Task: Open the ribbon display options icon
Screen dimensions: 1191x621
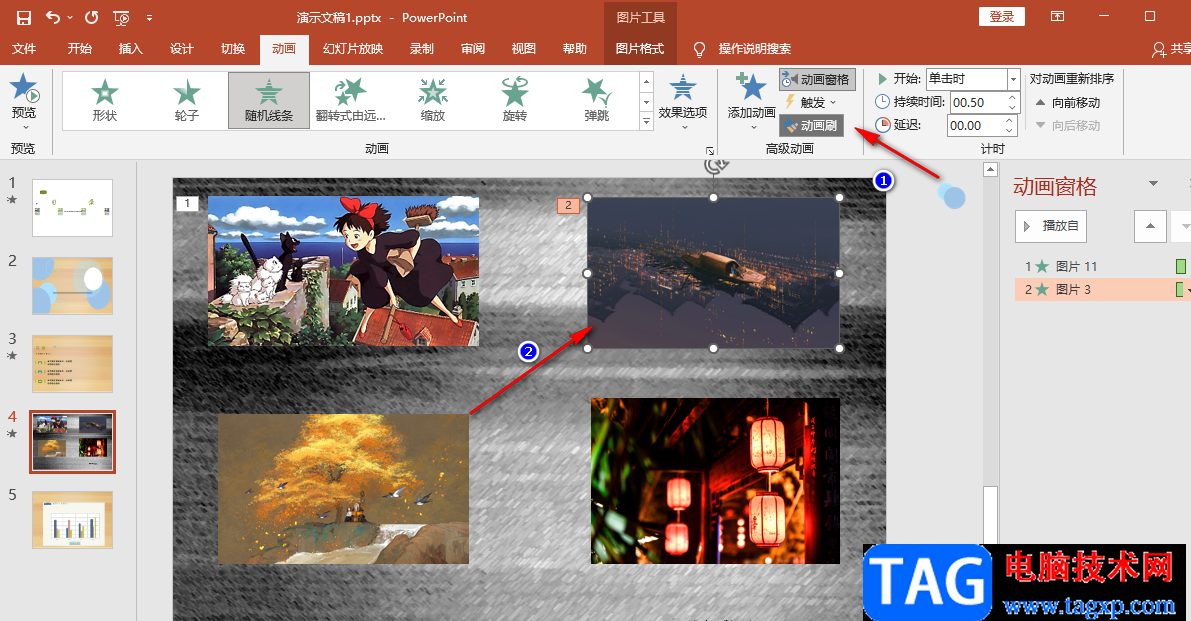Action: pos(1057,17)
